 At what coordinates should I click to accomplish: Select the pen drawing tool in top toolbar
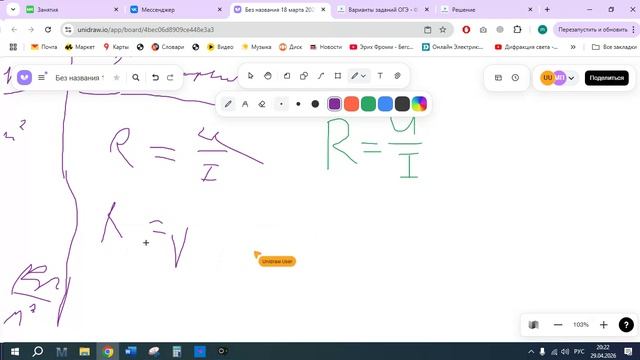click(354, 76)
